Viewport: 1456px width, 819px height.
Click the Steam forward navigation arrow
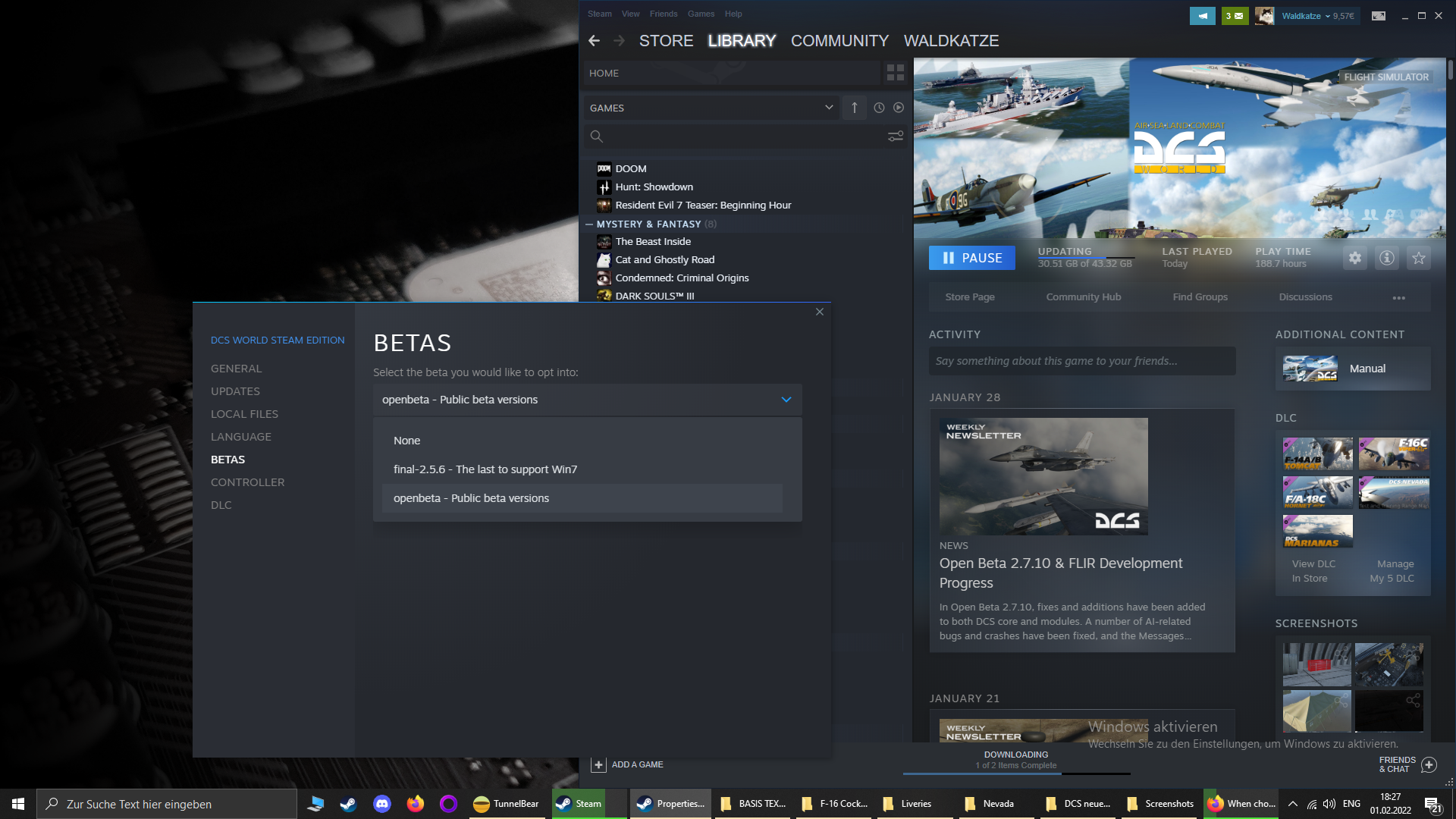click(x=620, y=41)
